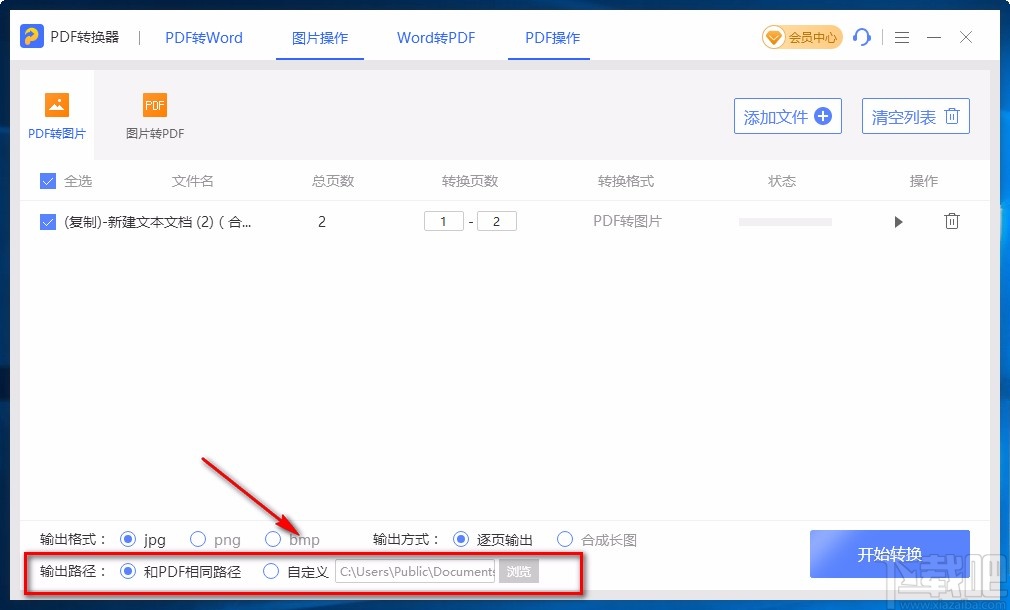Open the hamburger menu in the title bar
The image size is (1010, 610).
pyautogui.click(x=901, y=37)
